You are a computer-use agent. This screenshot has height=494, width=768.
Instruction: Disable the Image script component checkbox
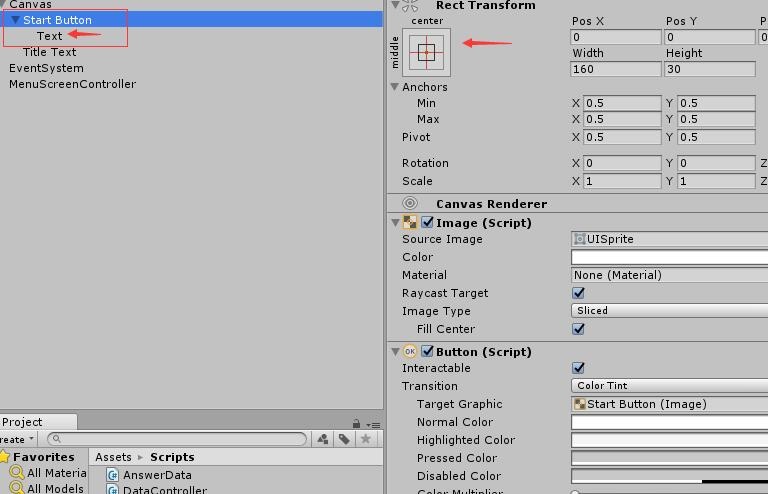pos(427,222)
